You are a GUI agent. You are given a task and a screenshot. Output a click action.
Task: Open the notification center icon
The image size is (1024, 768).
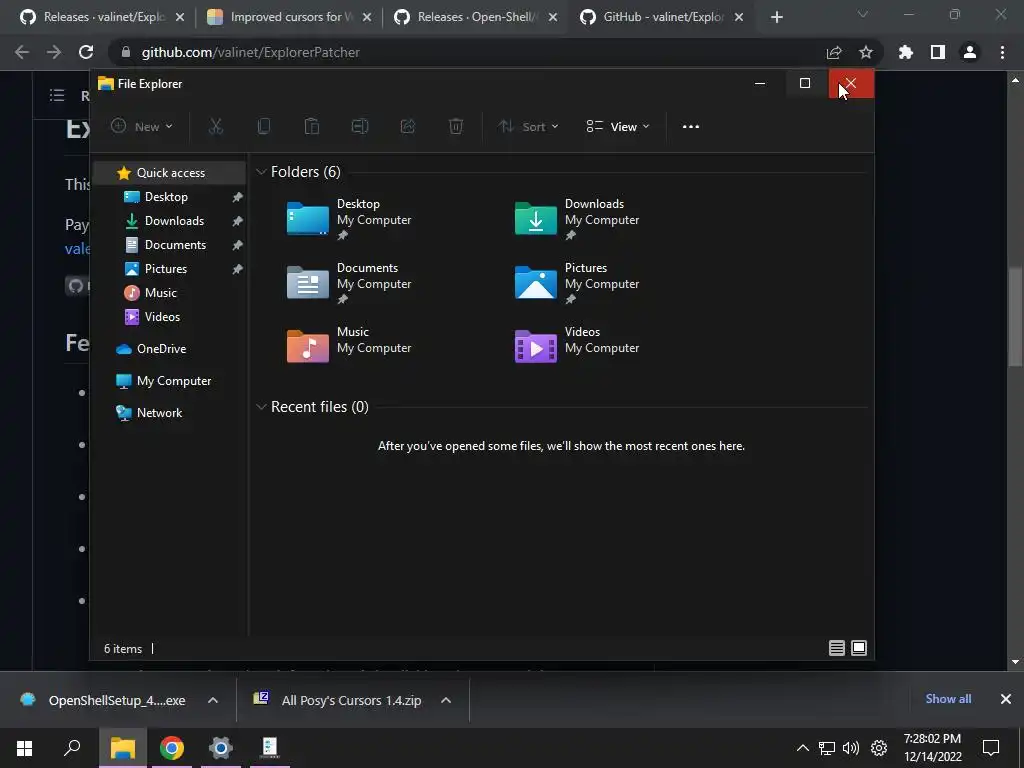point(991,748)
